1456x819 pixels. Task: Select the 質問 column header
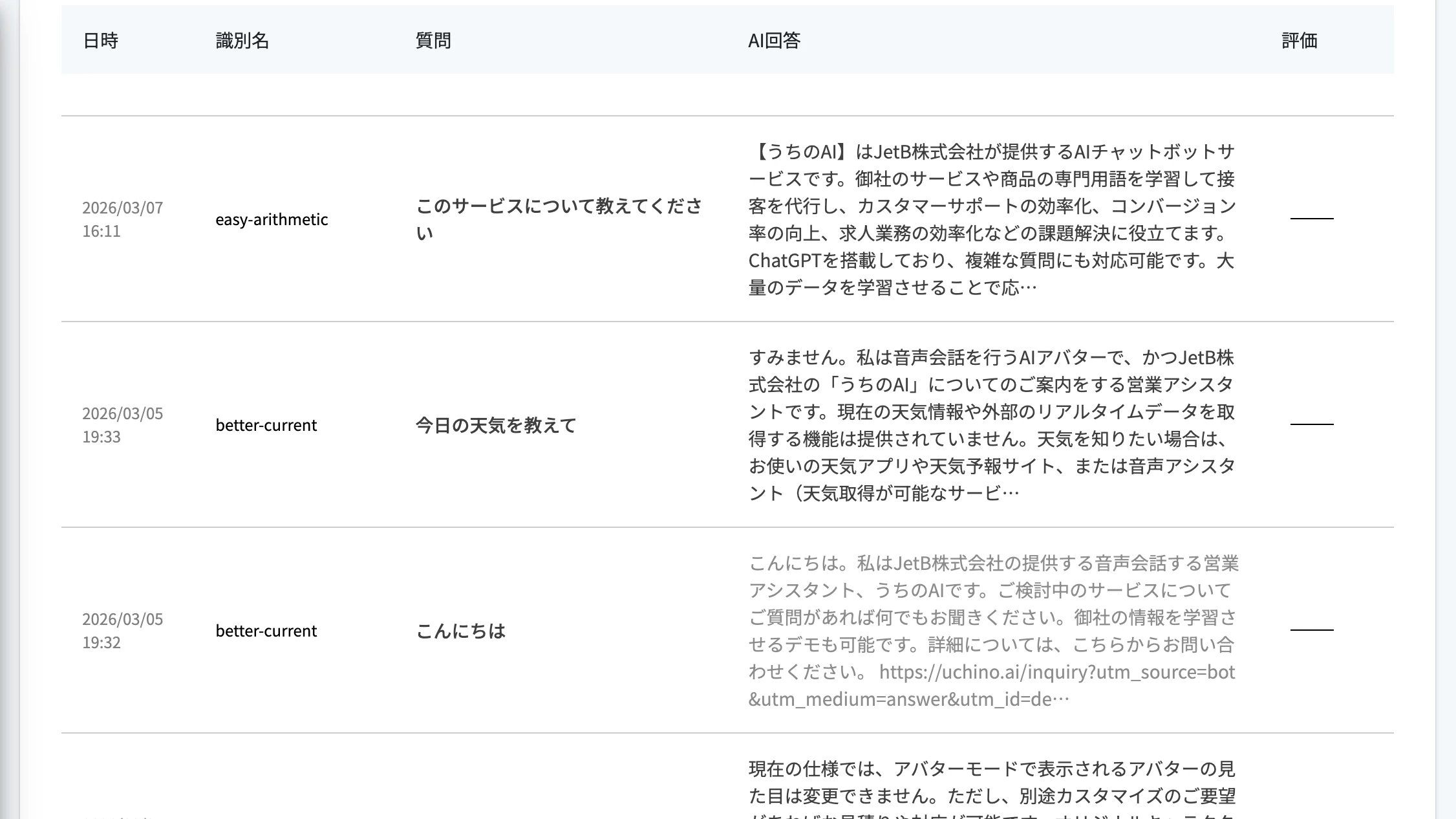[x=432, y=40]
